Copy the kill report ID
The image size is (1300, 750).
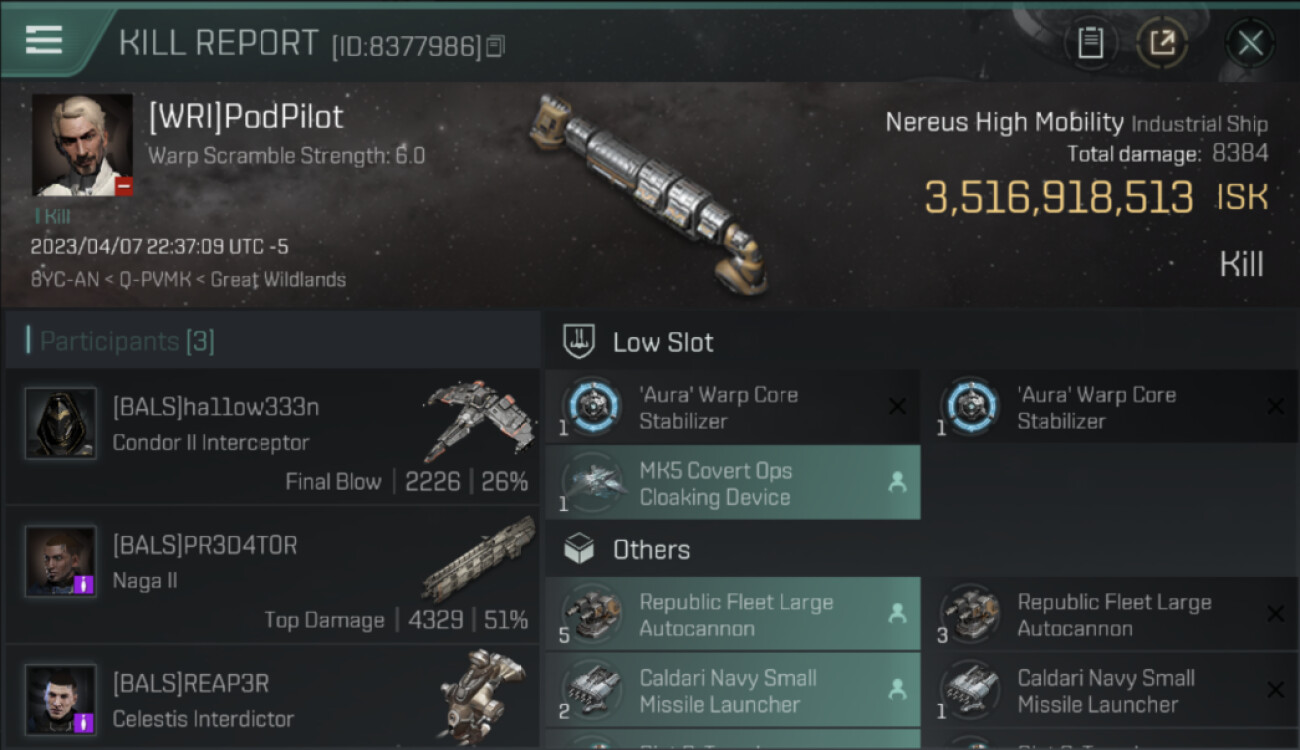(x=496, y=46)
